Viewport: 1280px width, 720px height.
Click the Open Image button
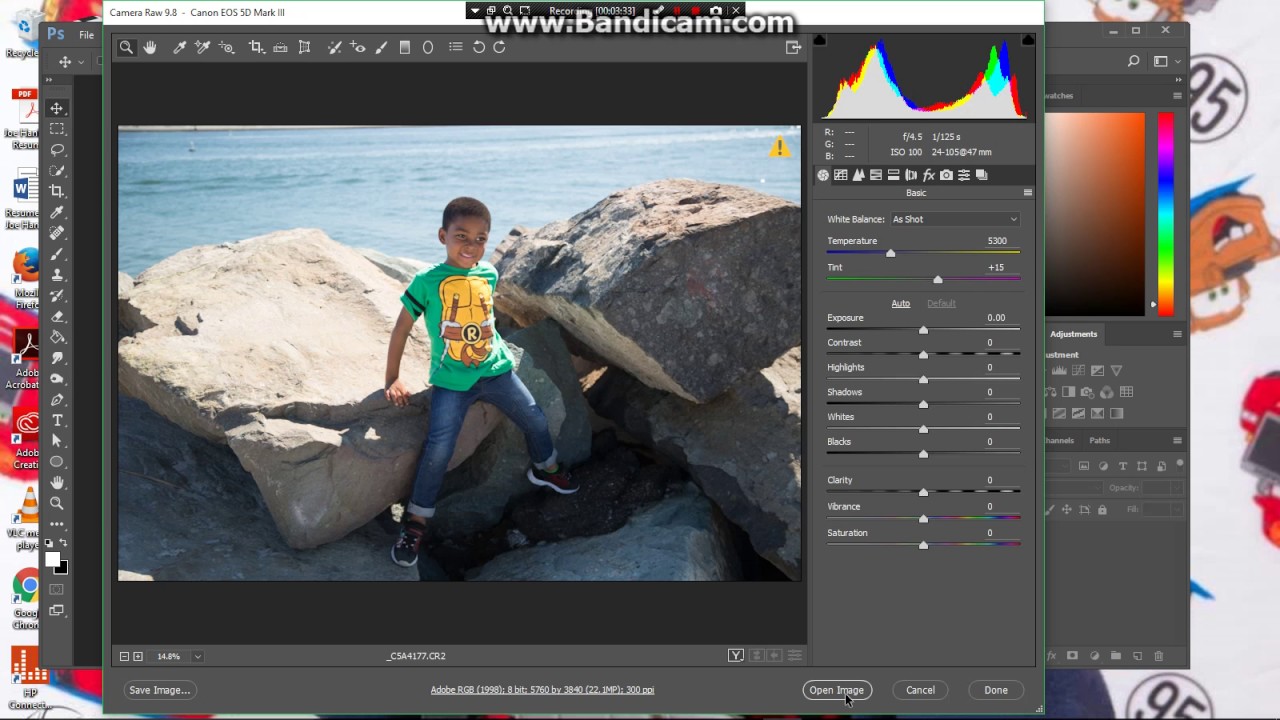click(836, 690)
